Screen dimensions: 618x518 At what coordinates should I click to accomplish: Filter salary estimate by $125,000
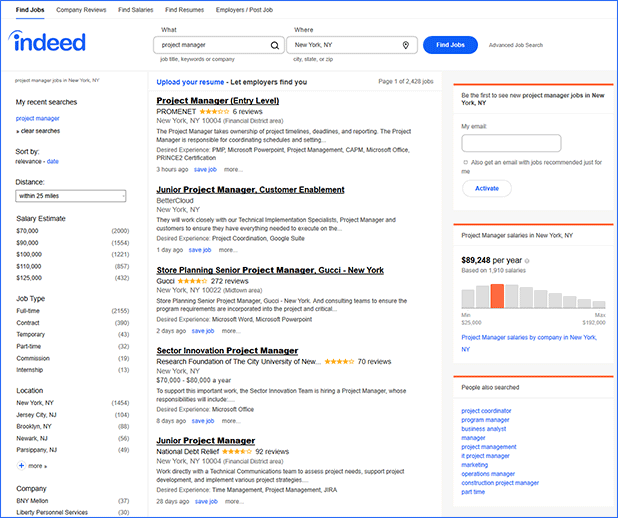click(x=29, y=278)
